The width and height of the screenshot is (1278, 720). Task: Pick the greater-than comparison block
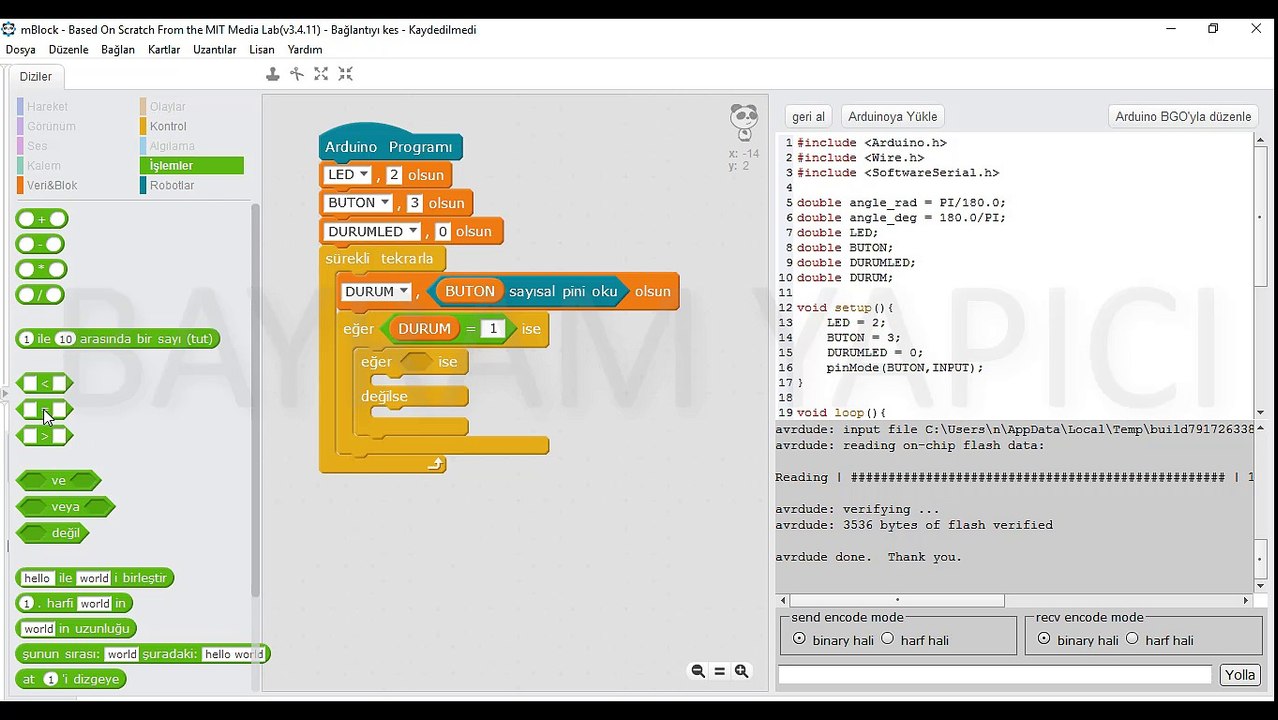tap(45, 436)
